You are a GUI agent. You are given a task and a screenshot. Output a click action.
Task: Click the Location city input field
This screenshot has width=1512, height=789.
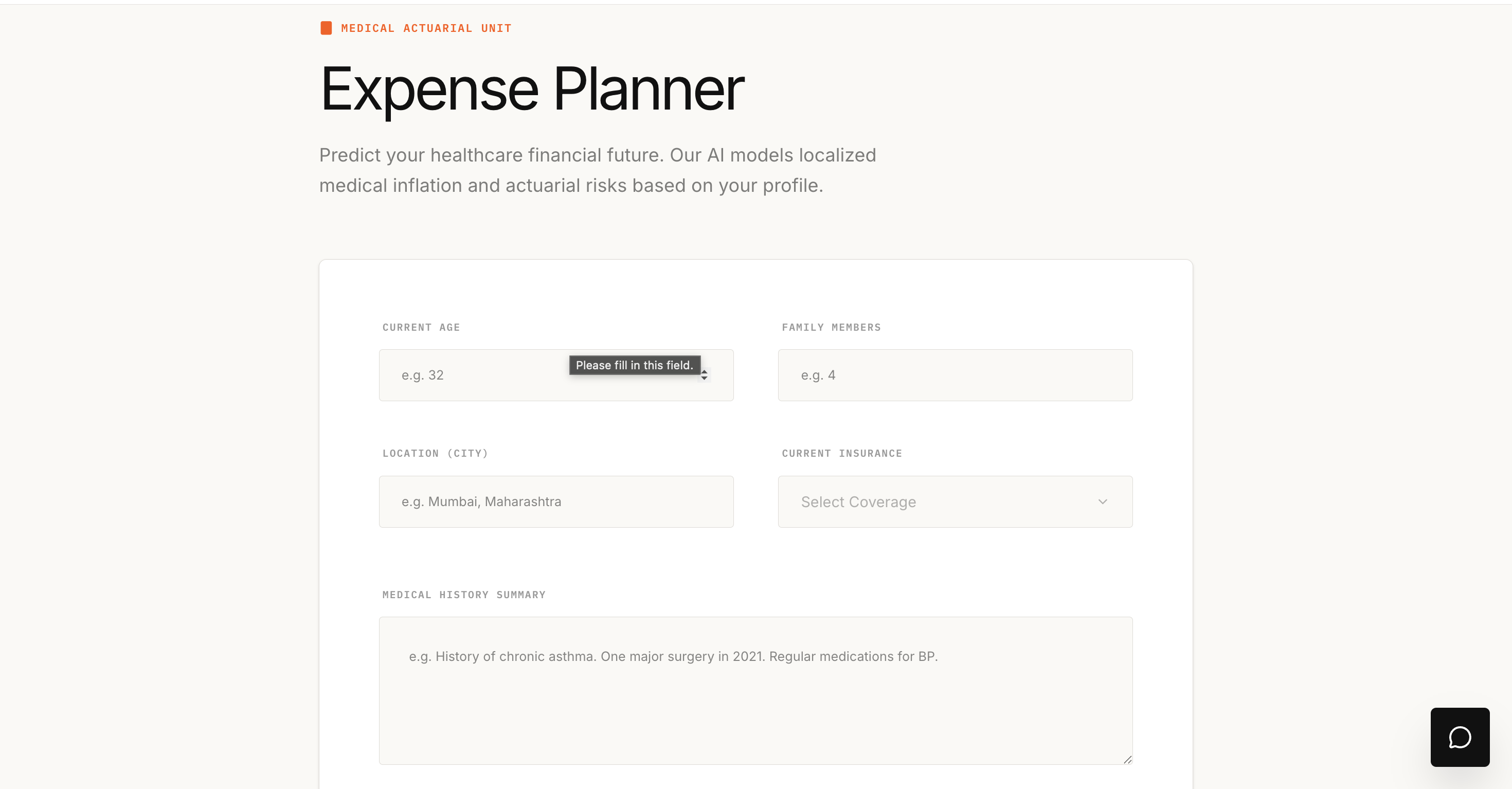click(x=555, y=501)
